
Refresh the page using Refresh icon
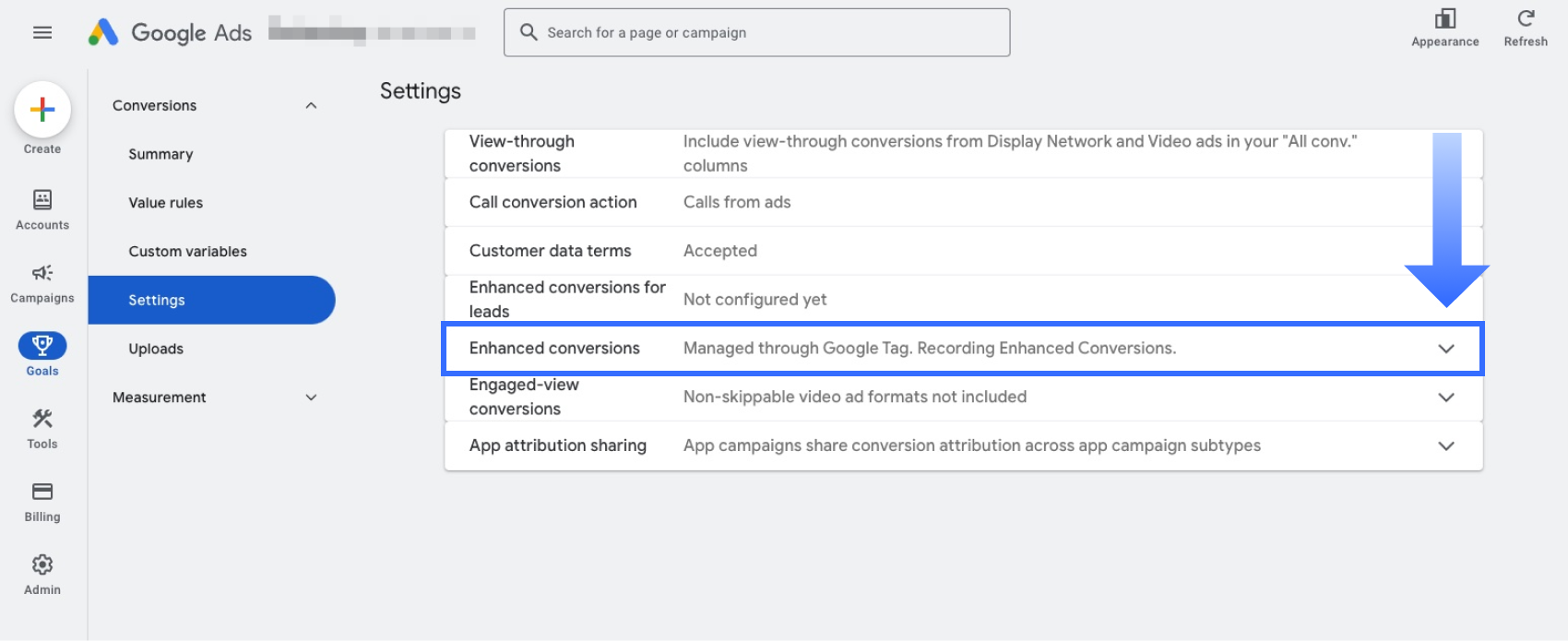[x=1526, y=19]
